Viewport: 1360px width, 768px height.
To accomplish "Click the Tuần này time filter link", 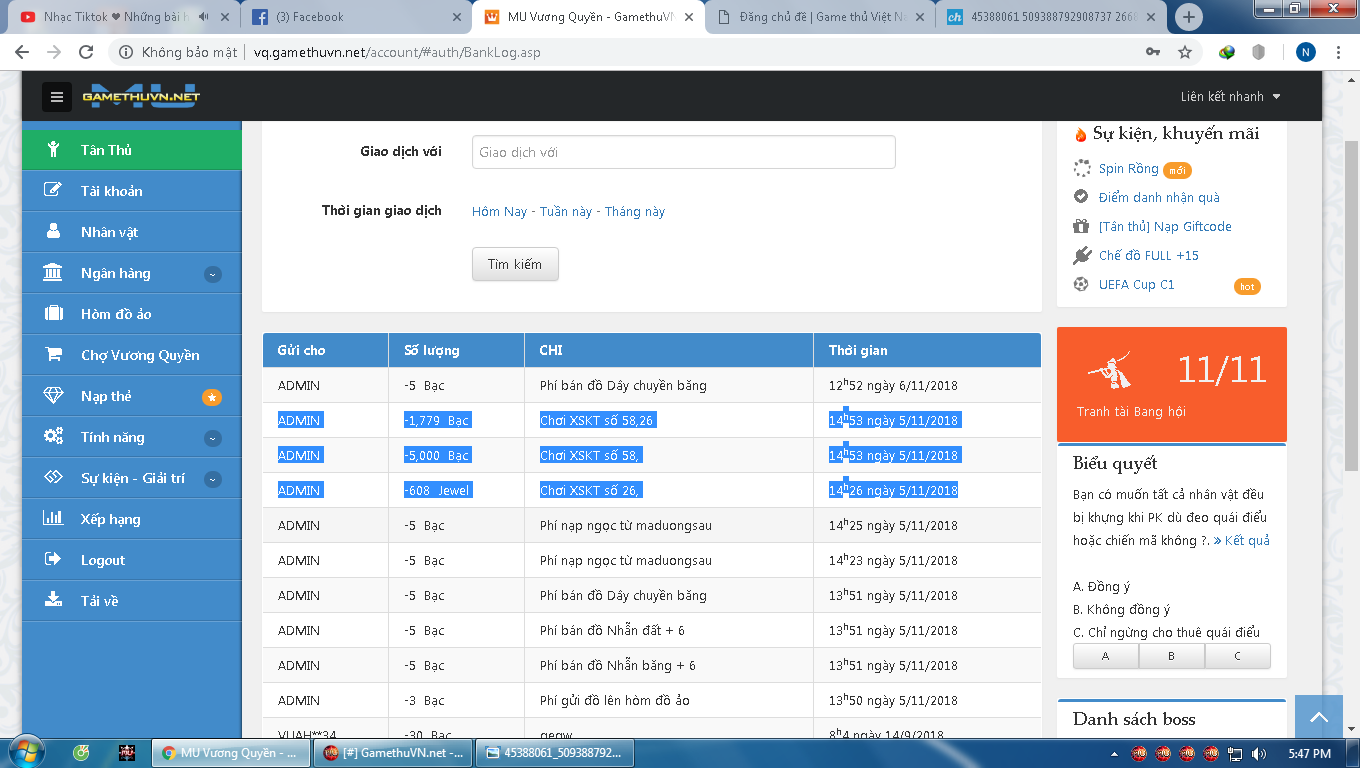I will tap(566, 212).
